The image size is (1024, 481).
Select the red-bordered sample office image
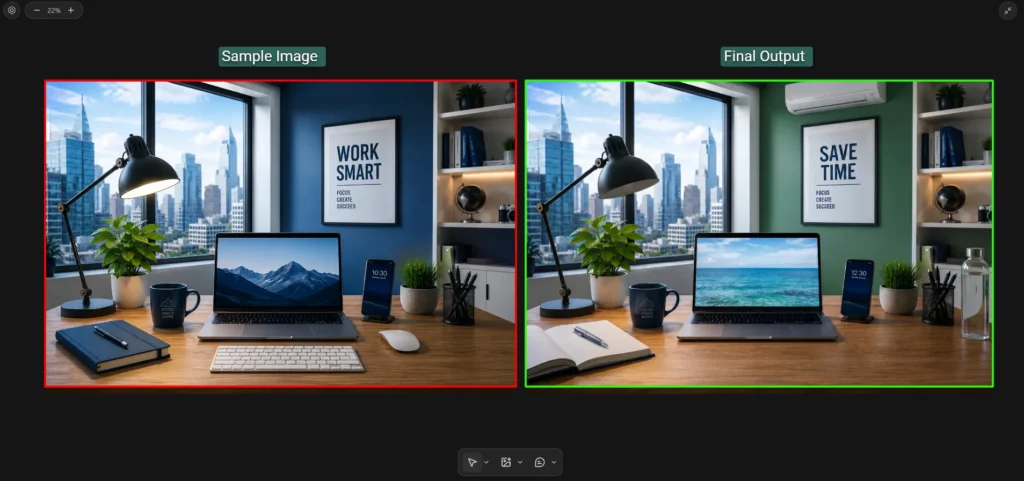[281, 234]
